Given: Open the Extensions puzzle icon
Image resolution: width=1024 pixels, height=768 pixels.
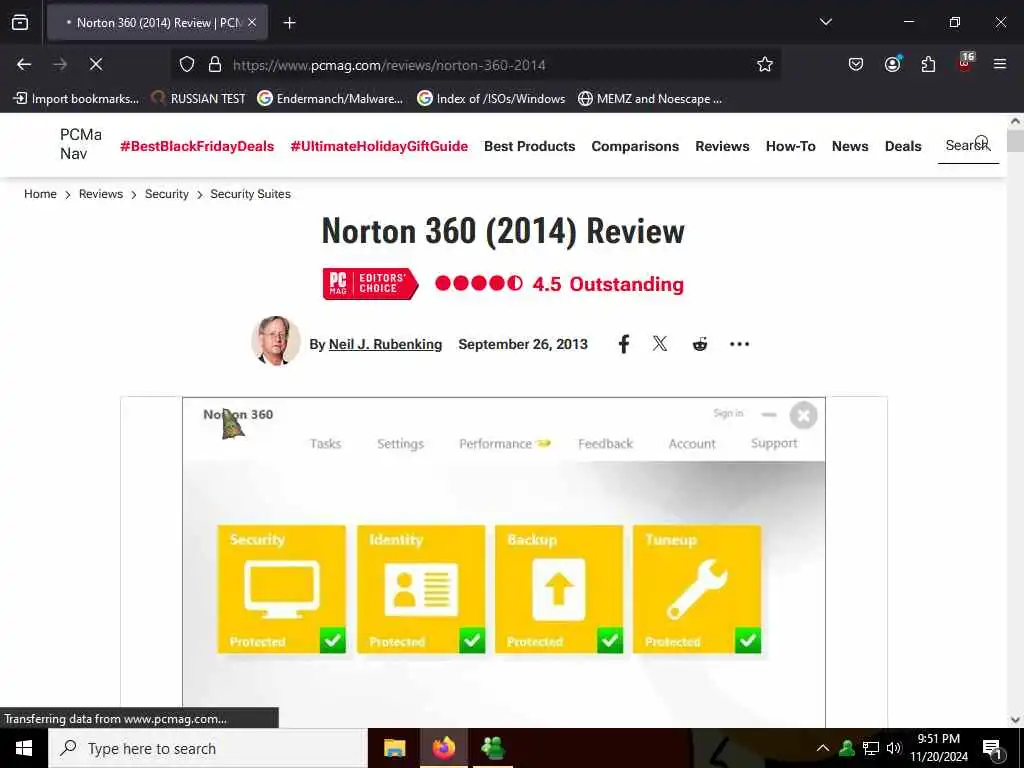Looking at the screenshot, I should pos(928,64).
